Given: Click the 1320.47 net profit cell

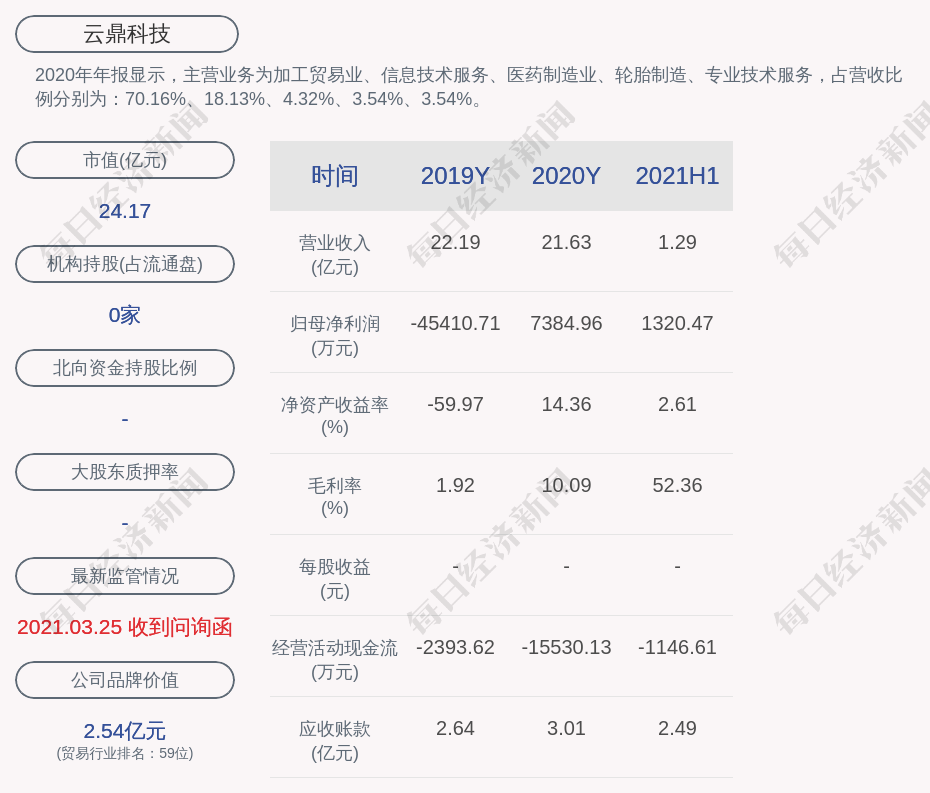Looking at the screenshot, I should 677,323.
